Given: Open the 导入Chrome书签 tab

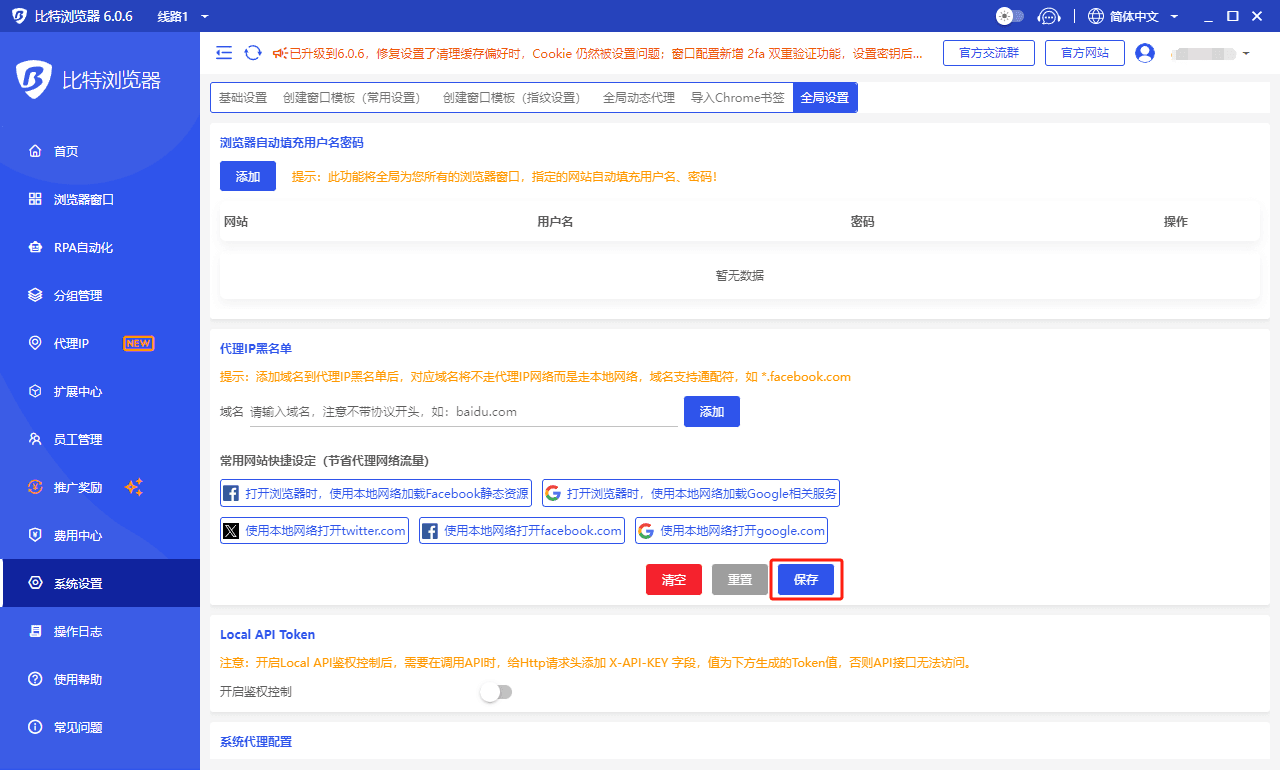Looking at the screenshot, I should pos(738,97).
